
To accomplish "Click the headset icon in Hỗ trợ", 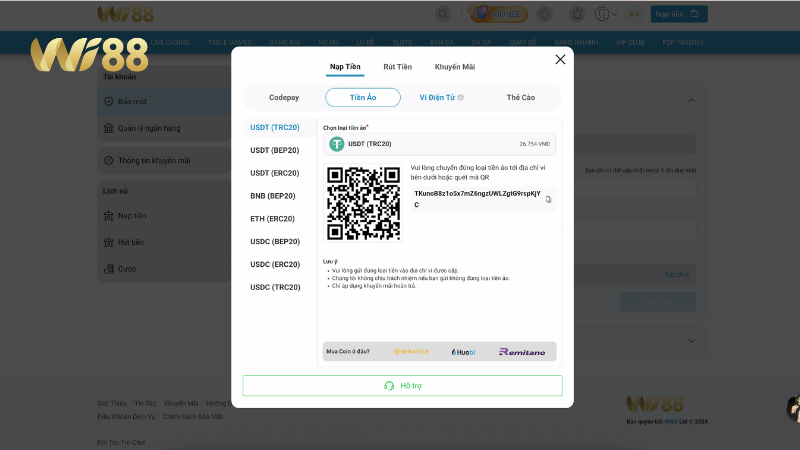I will coord(389,386).
